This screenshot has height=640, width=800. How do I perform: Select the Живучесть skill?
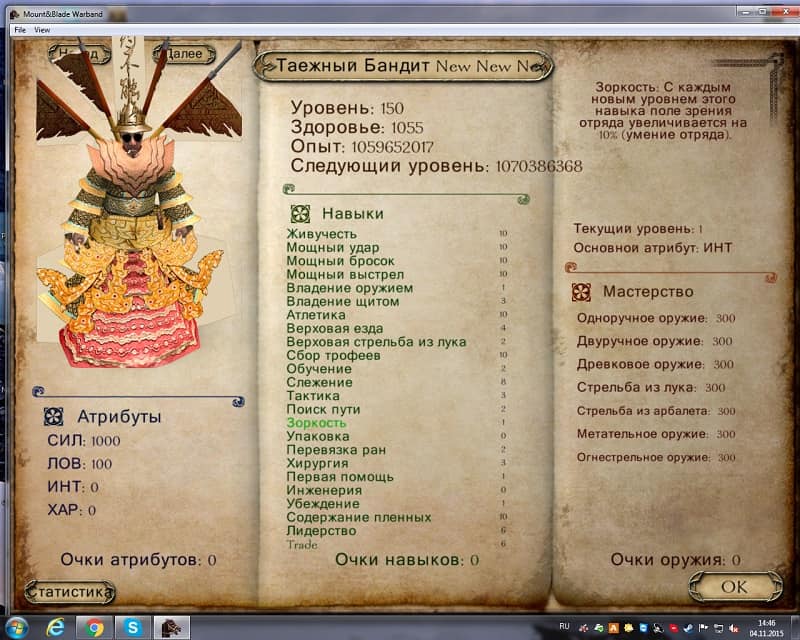coord(319,233)
